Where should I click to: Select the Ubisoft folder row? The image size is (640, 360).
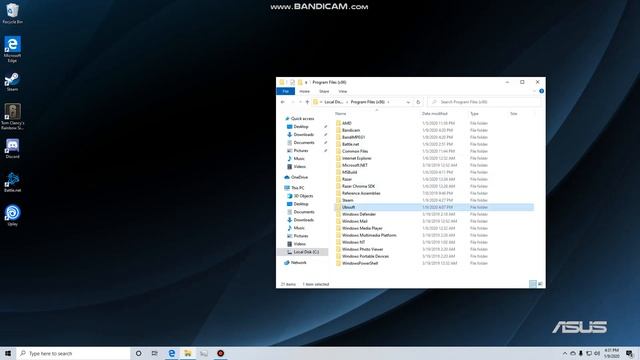(x=434, y=207)
